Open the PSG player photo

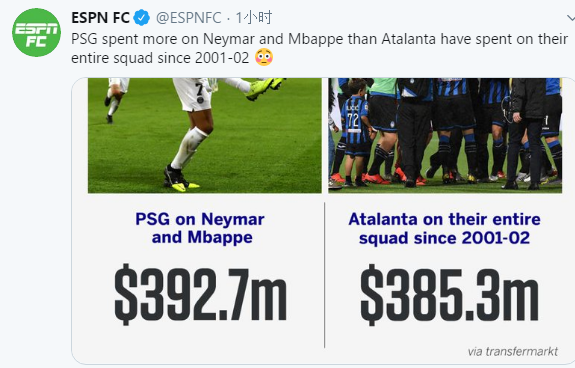[x=205, y=135]
